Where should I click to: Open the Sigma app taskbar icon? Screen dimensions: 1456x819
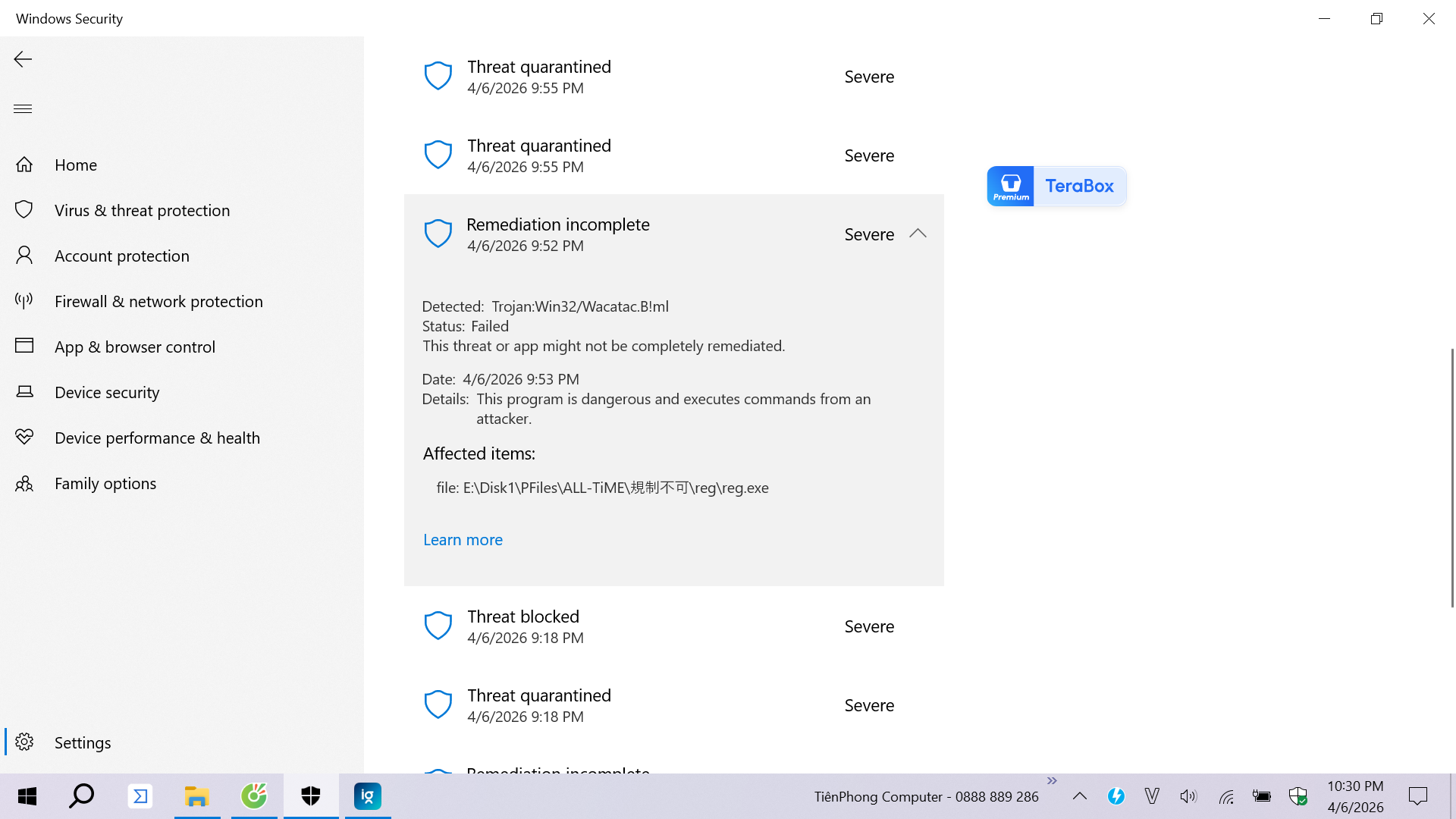[x=140, y=796]
